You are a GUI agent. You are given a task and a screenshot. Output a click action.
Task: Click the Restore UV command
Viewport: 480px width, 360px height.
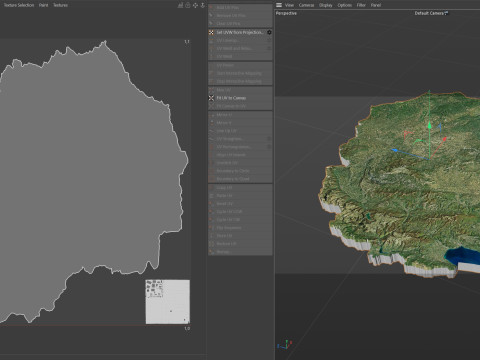click(x=240, y=244)
